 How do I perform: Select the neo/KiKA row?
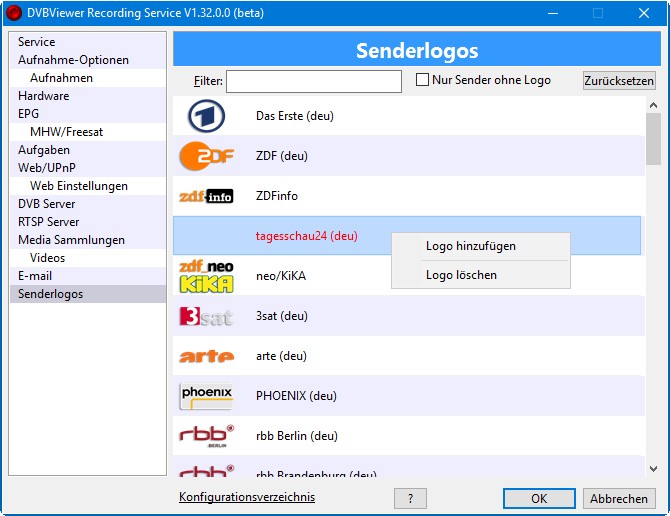tap(408, 276)
